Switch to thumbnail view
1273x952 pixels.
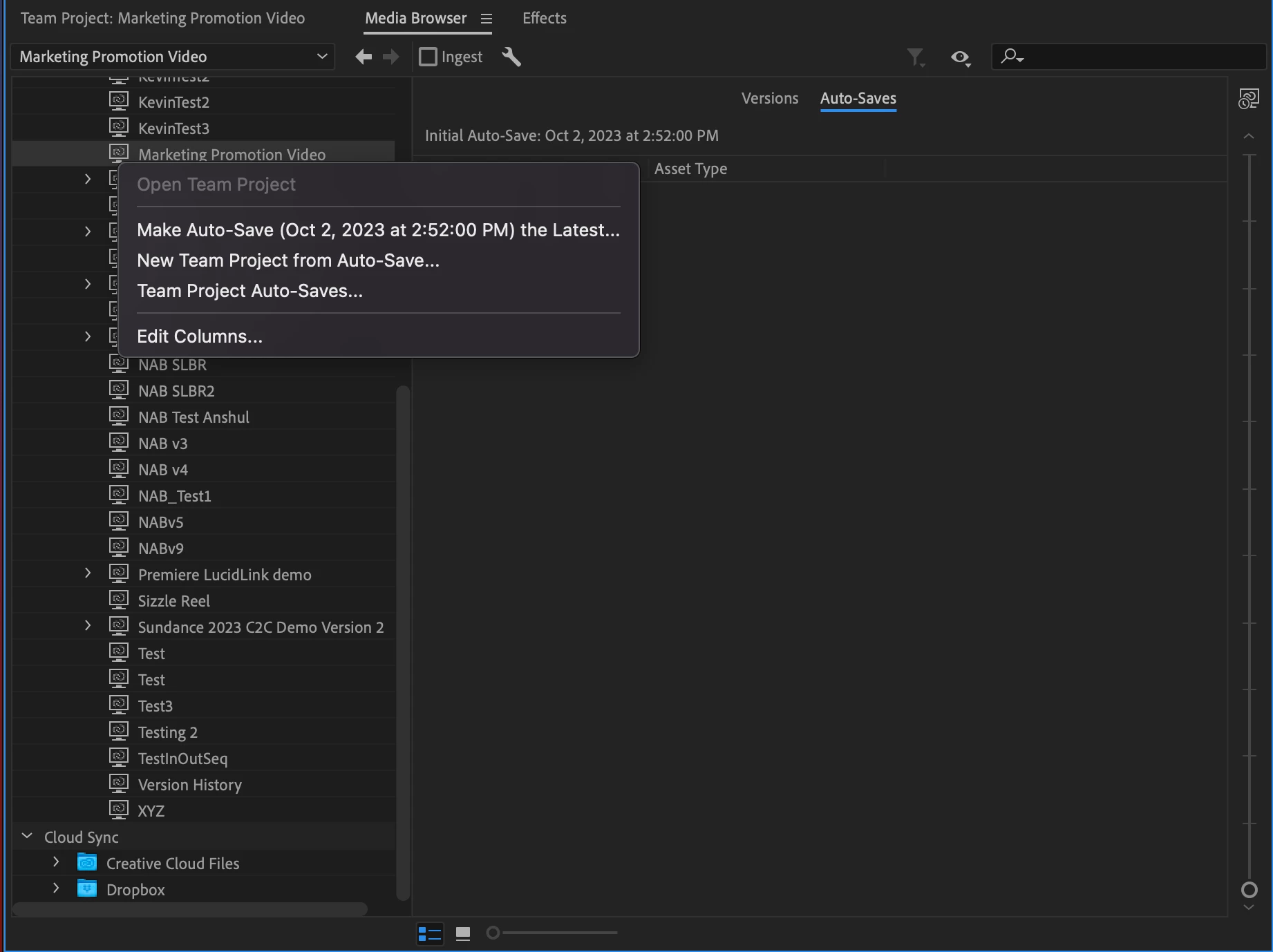[463, 934]
